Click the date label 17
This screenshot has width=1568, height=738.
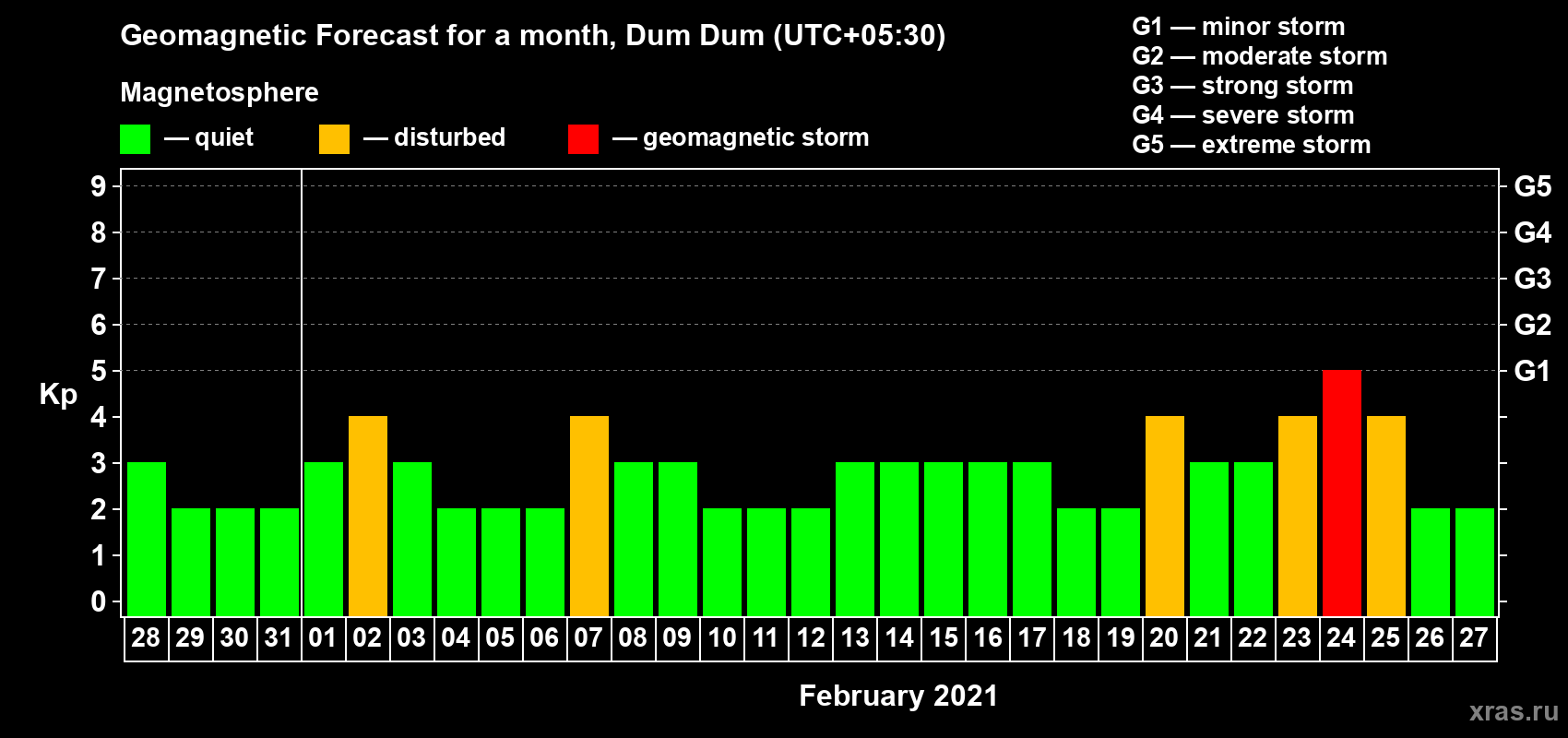pos(1031,637)
